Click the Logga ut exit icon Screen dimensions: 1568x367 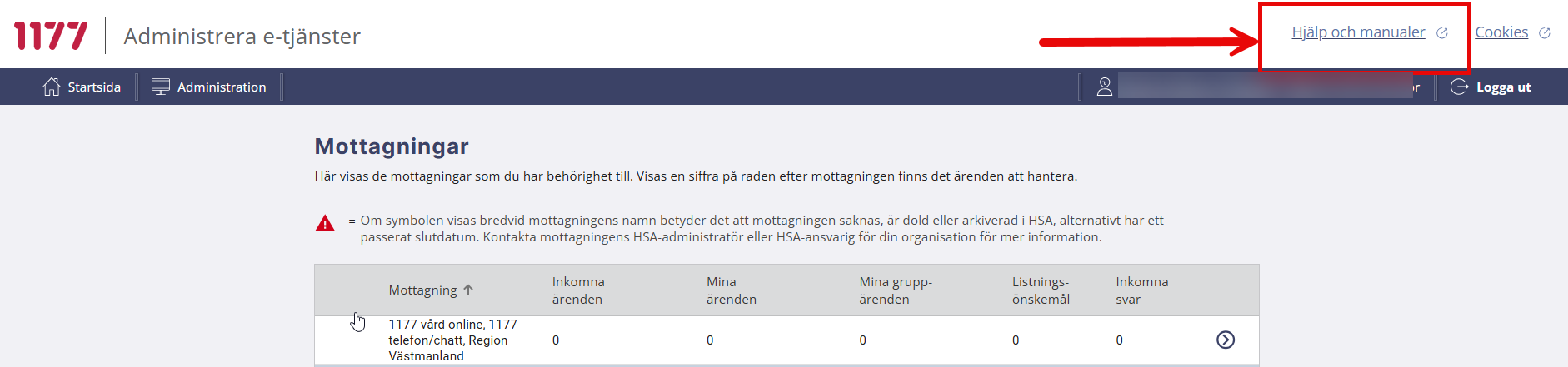pyautogui.click(x=1459, y=87)
